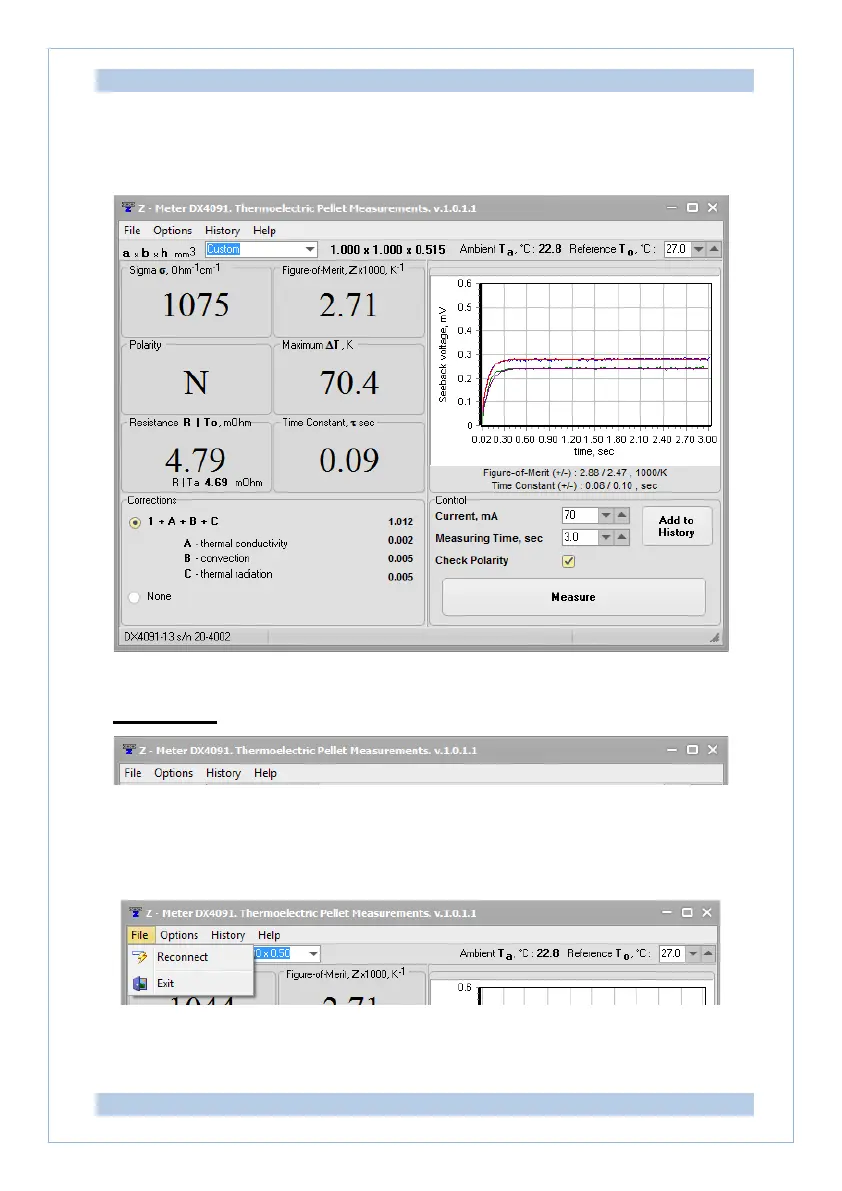Click the Z-Meter app icon in the full measurement window's title bar
The height and width of the screenshot is (1191, 842).
coord(128,207)
